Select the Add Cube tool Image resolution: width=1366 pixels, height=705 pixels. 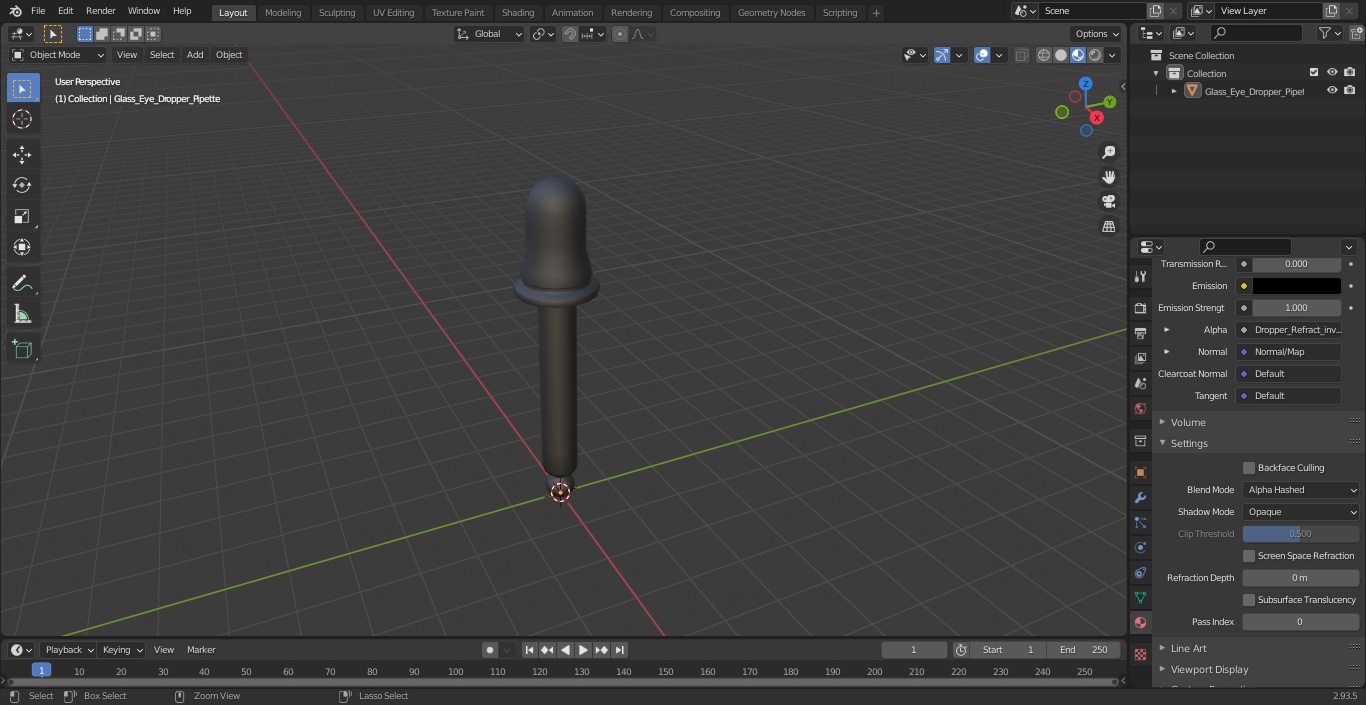click(x=22, y=350)
